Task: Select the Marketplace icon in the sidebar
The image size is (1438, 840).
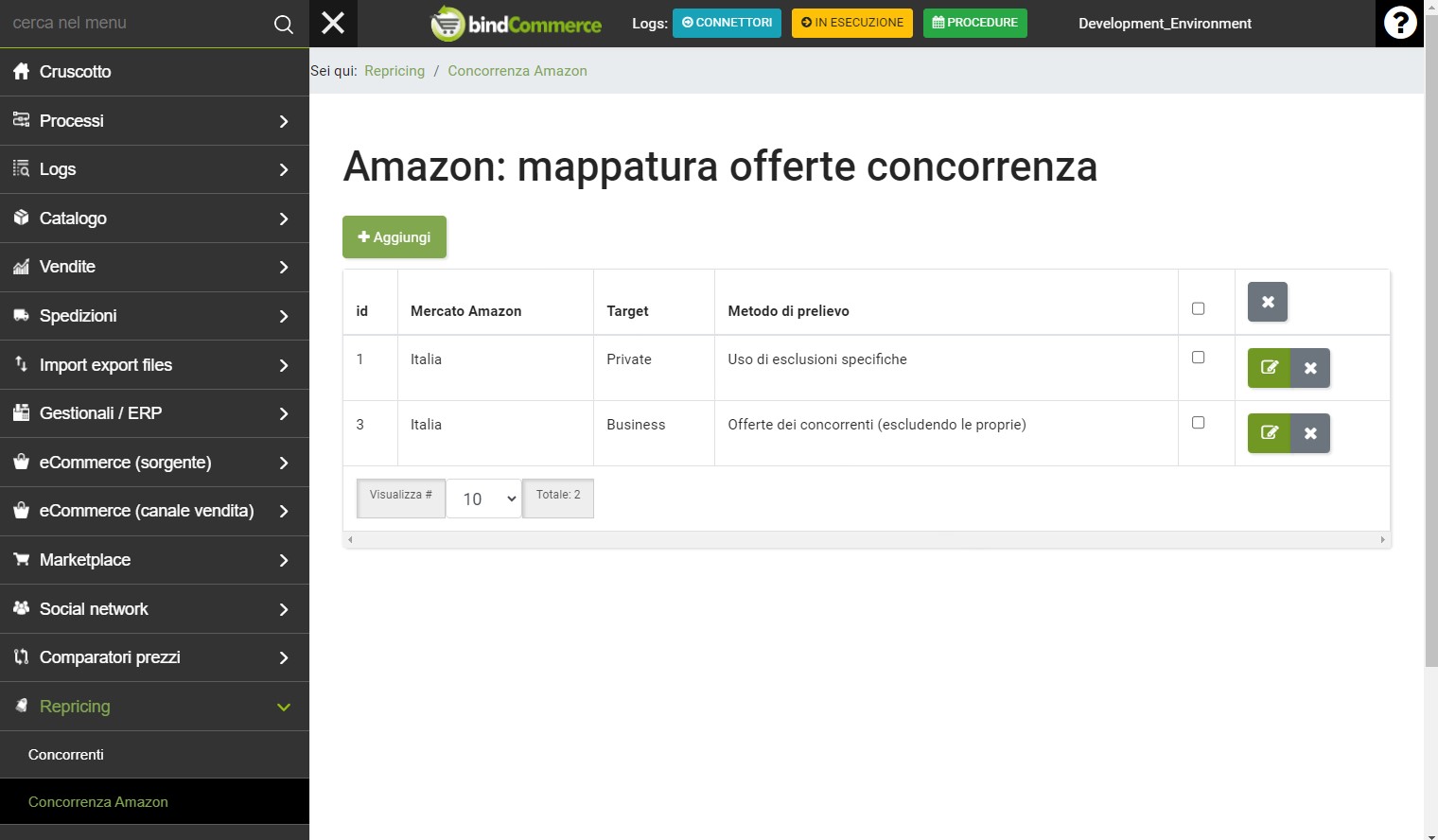Action: point(21,559)
